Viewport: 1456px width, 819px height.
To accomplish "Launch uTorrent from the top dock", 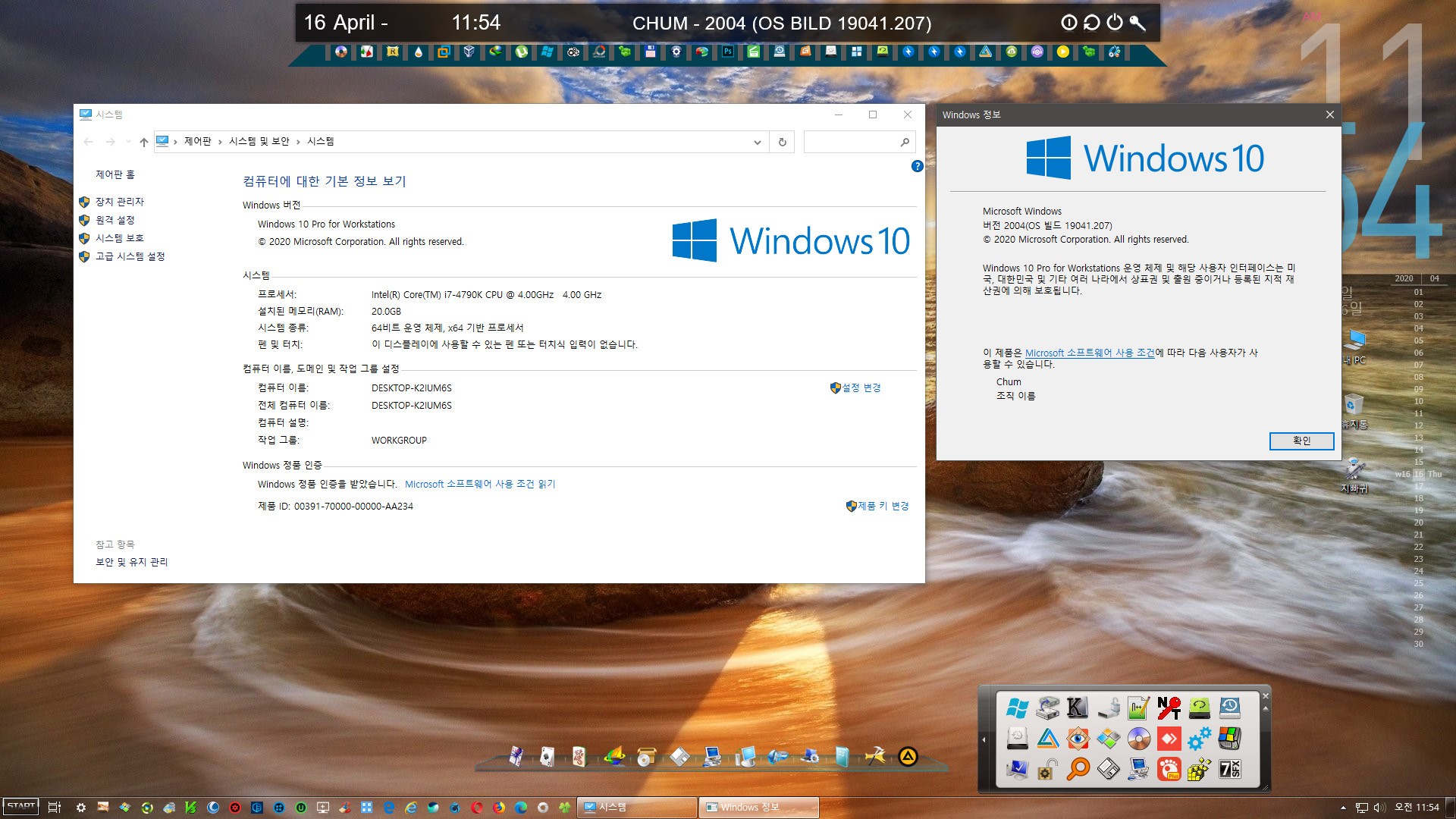I will pyautogui.click(x=522, y=52).
